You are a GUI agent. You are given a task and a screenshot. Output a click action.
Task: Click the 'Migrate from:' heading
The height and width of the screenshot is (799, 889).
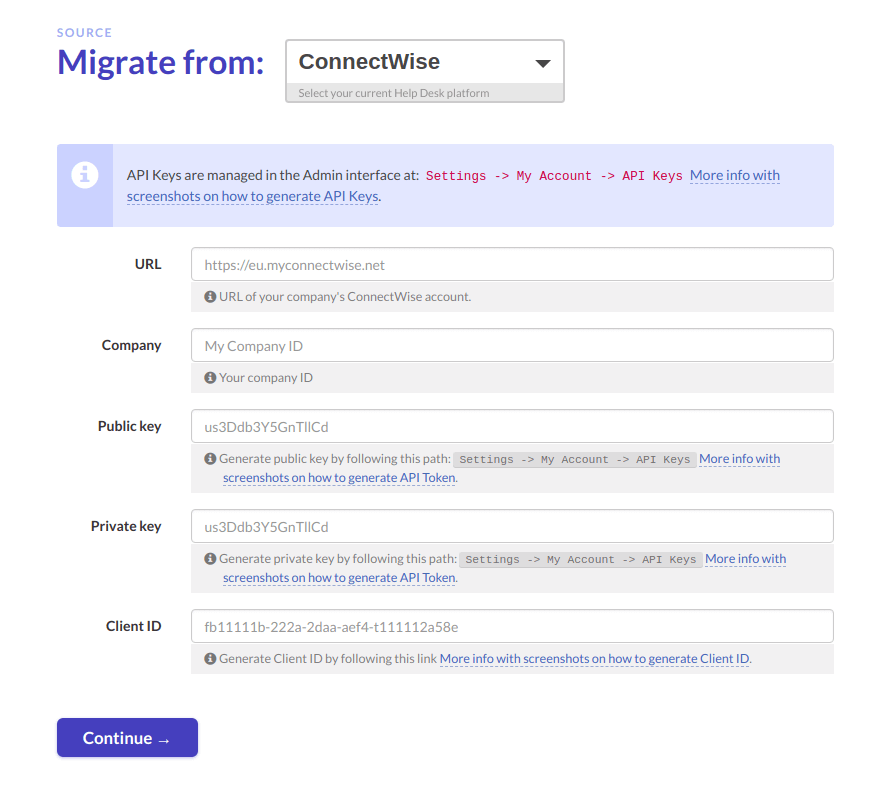click(x=161, y=62)
